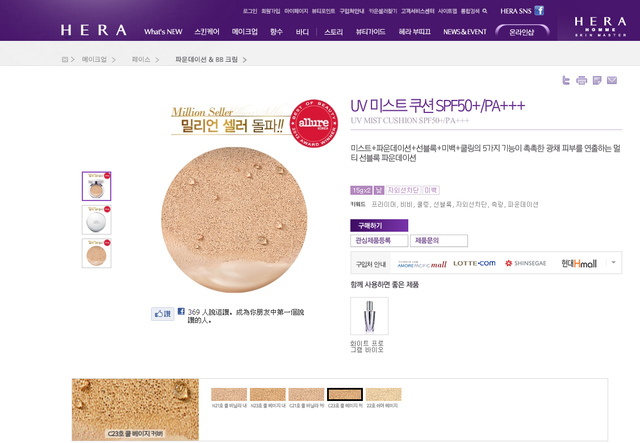Click the note/scrap icon beside printer
This screenshot has width=640, height=443.
597,80
